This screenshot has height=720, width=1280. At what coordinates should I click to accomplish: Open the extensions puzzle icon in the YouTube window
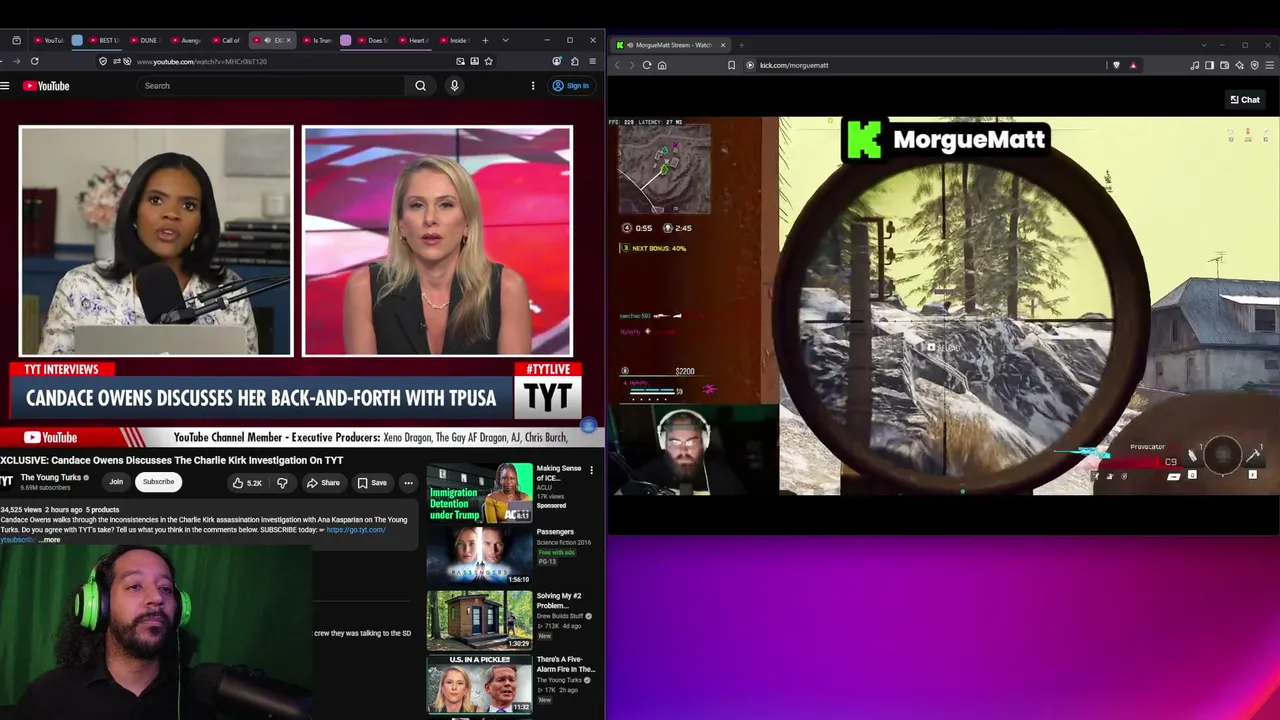tap(574, 61)
